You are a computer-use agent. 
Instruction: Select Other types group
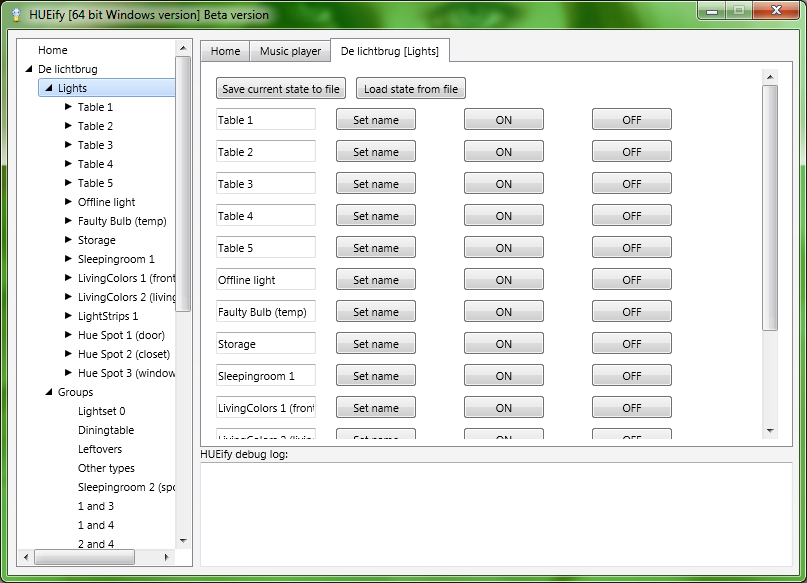tap(106, 468)
